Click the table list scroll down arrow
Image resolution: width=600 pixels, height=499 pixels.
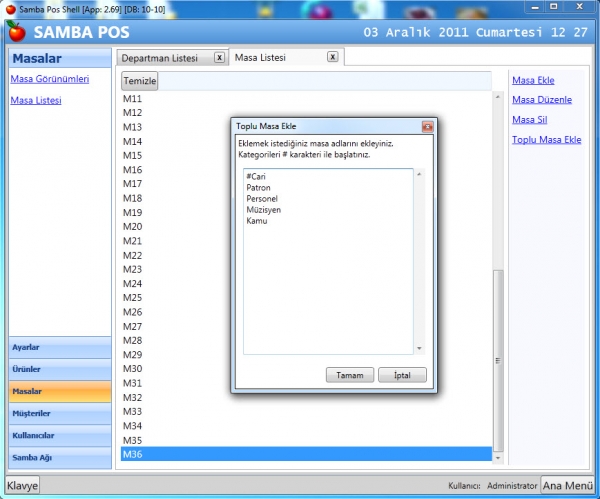coord(498,458)
